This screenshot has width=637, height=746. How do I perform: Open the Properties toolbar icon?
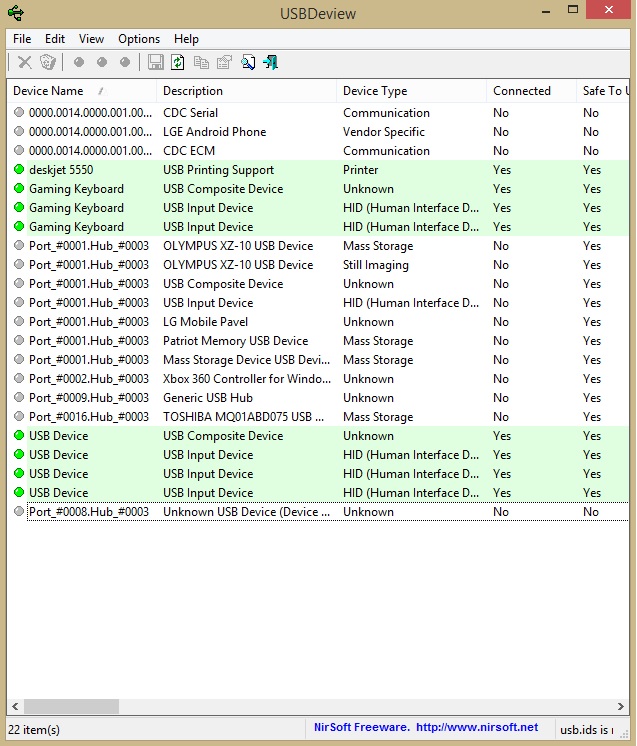224,62
